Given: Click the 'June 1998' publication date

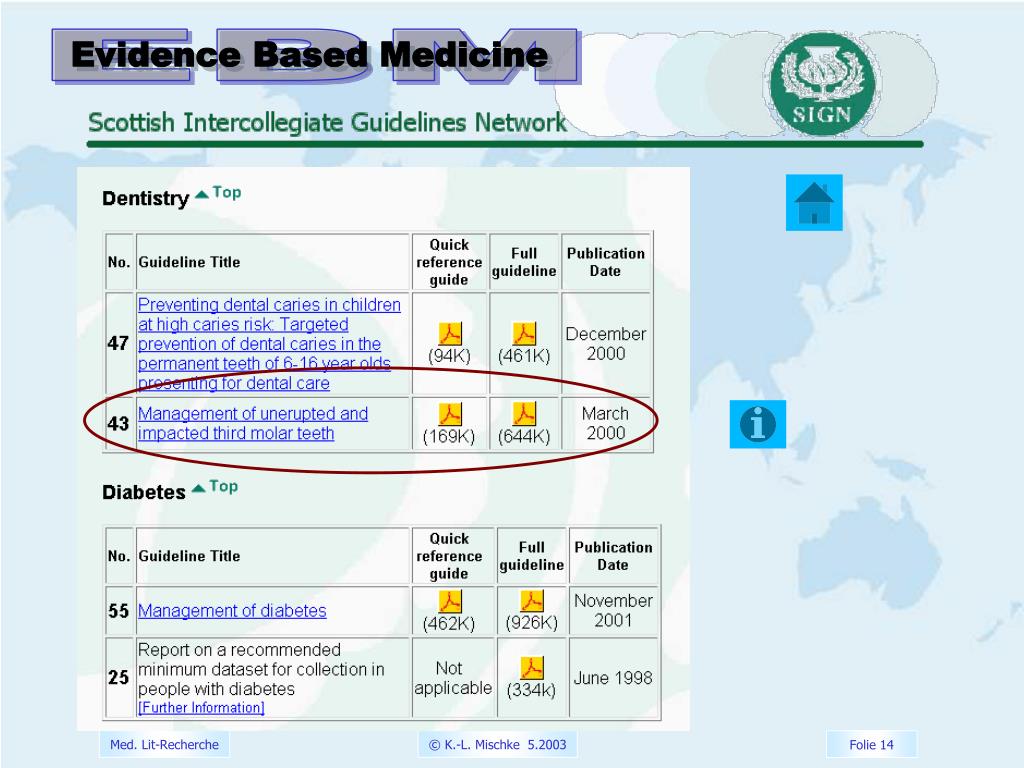Looking at the screenshot, I should click(x=613, y=678).
